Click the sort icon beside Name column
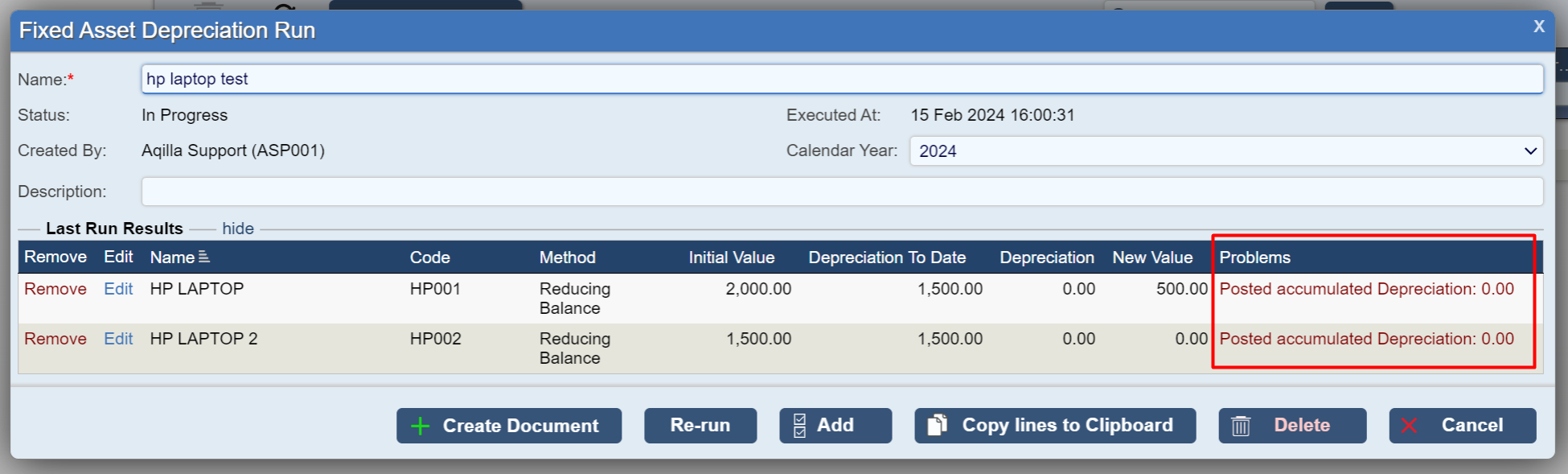The height and width of the screenshot is (474, 1568). point(204,257)
